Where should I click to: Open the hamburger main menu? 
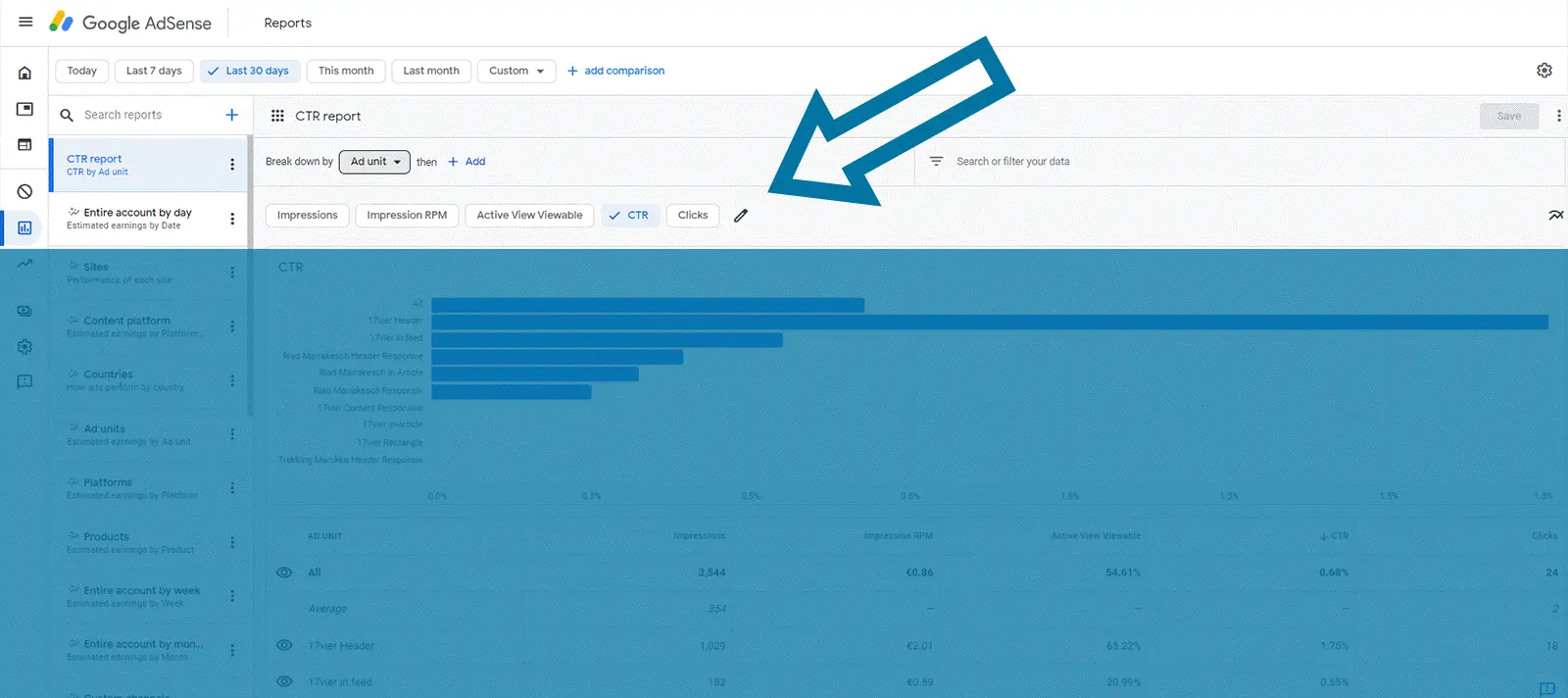coord(25,22)
